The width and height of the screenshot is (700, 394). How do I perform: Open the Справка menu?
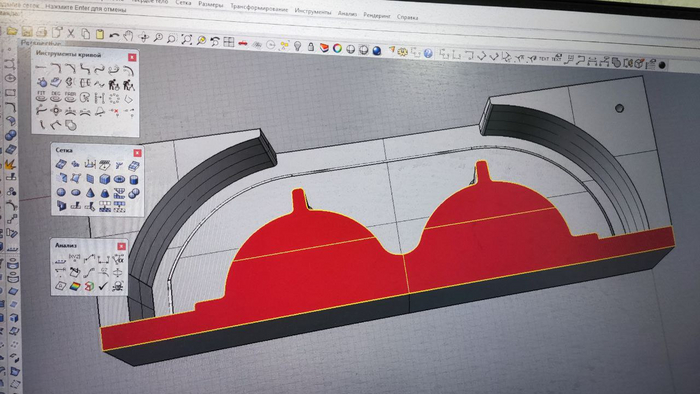coord(407,17)
